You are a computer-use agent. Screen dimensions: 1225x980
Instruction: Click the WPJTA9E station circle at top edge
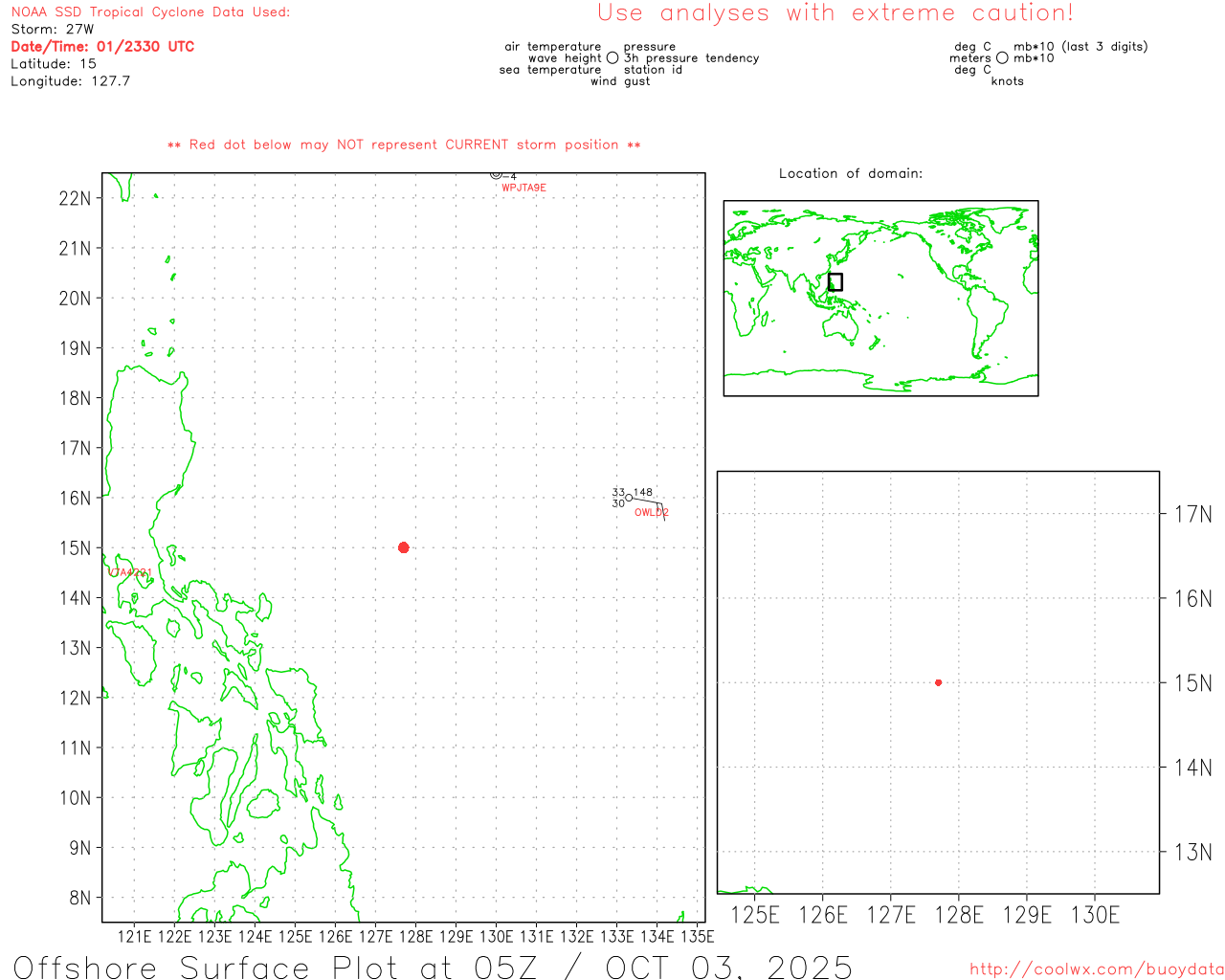[x=496, y=175]
